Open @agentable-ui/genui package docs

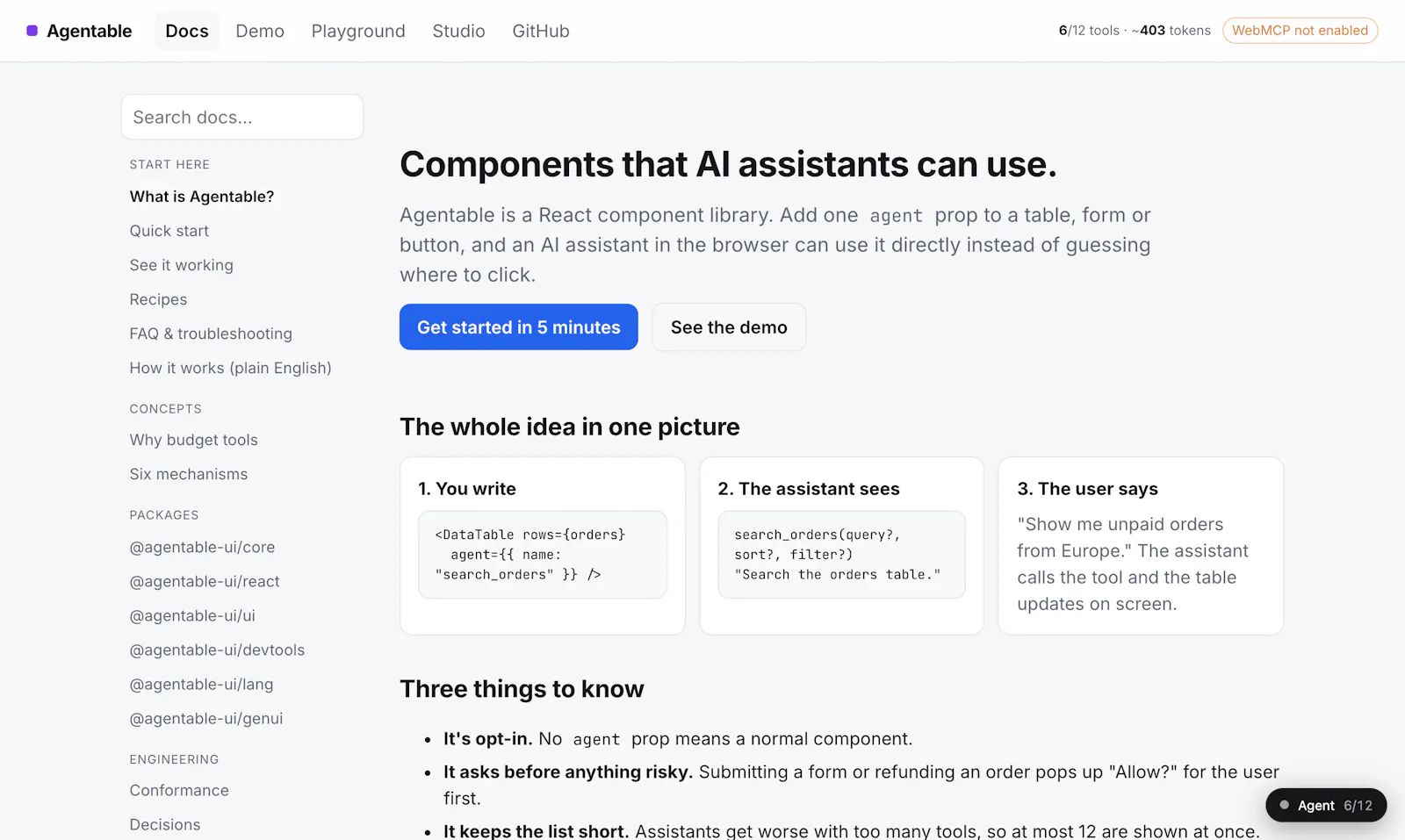tap(206, 718)
